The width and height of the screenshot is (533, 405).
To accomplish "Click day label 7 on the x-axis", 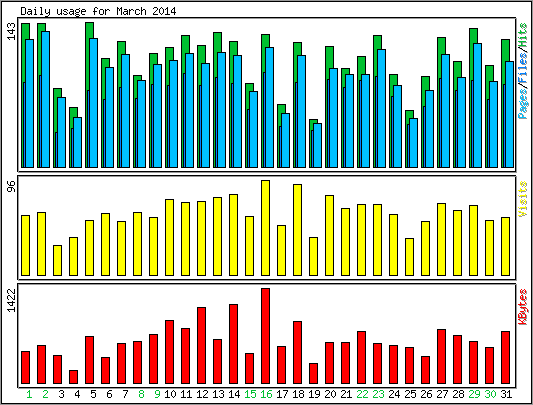I will (x=125, y=394).
